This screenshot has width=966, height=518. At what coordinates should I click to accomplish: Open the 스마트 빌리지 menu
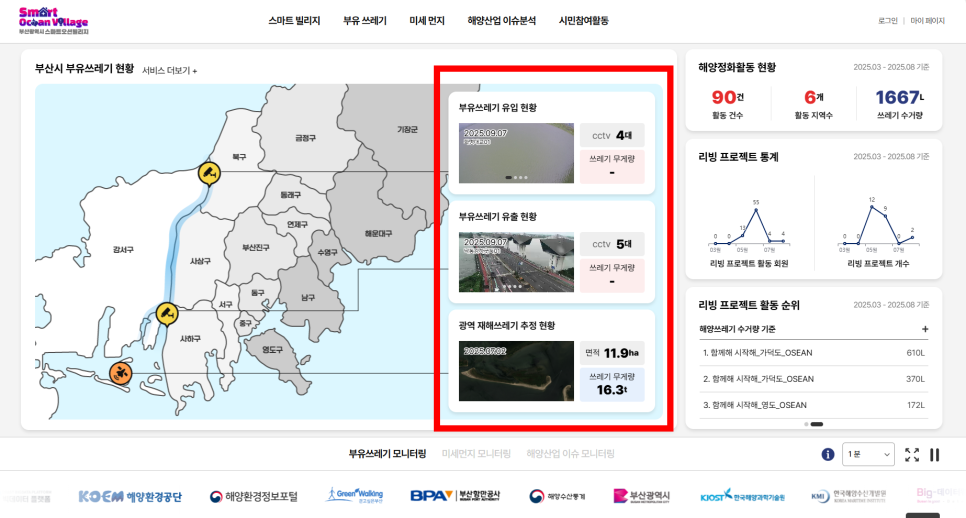pyautogui.click(x=294, y=21)
